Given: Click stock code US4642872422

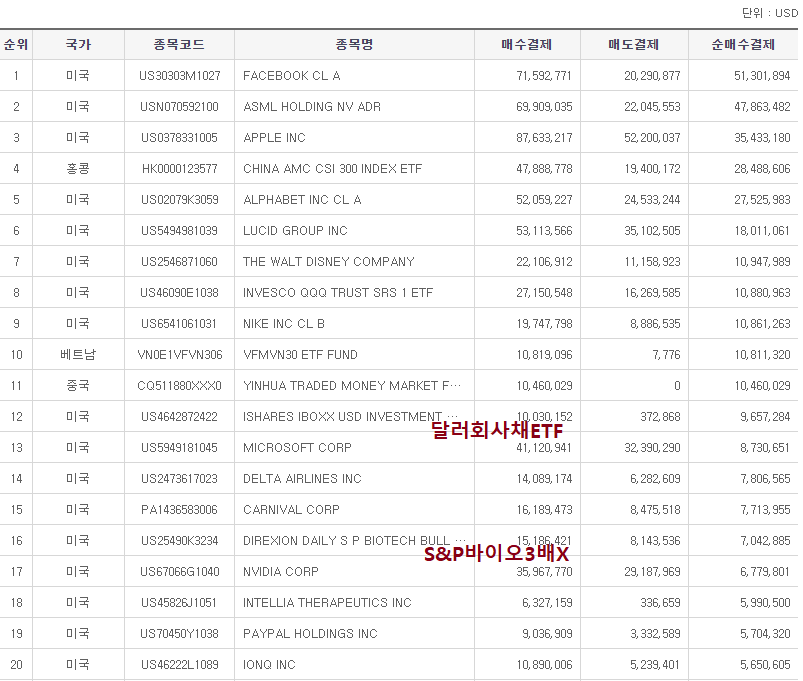Looking at the screenshot, I should click(179, 416).
